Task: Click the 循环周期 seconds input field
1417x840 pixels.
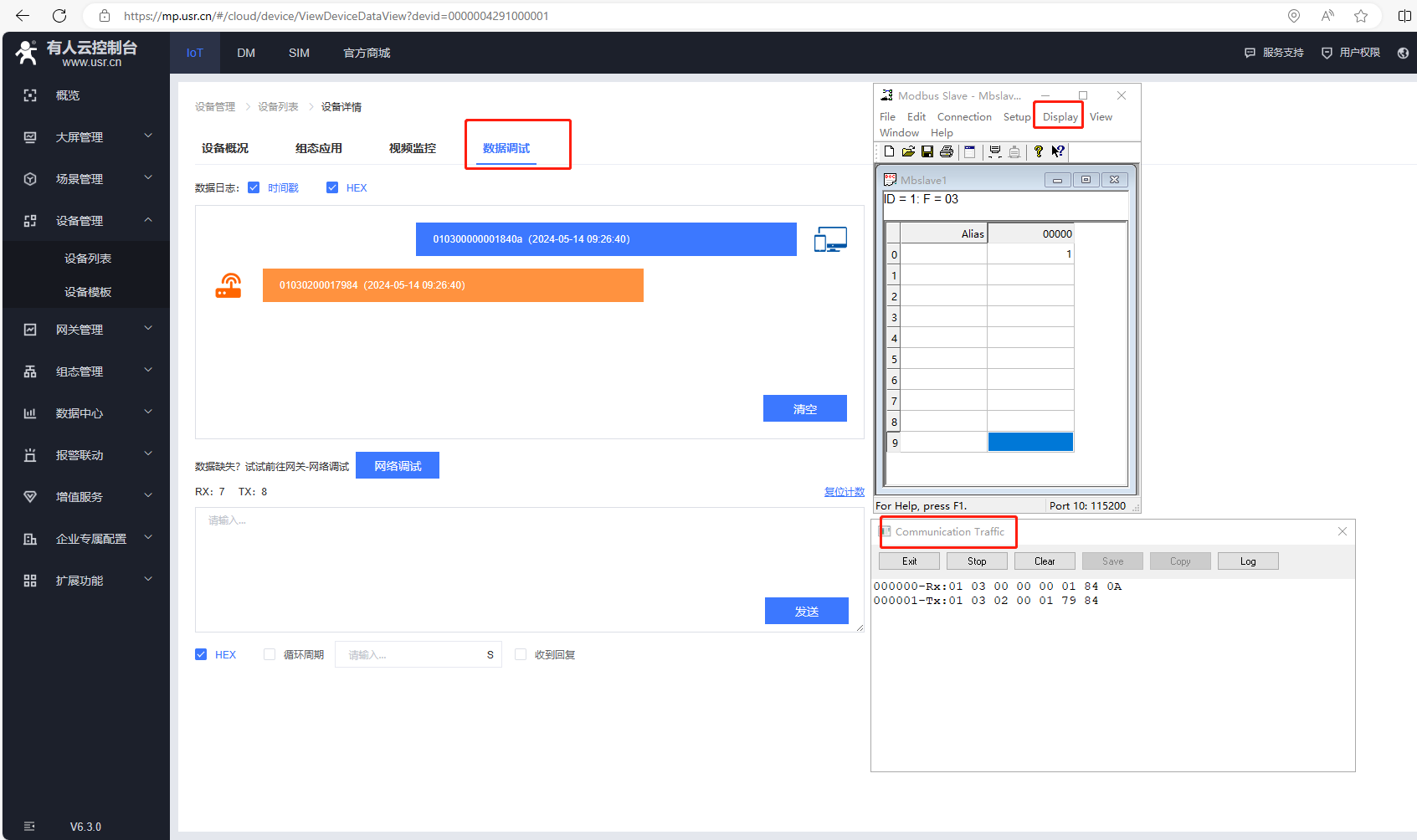Action: coord(410,654)
